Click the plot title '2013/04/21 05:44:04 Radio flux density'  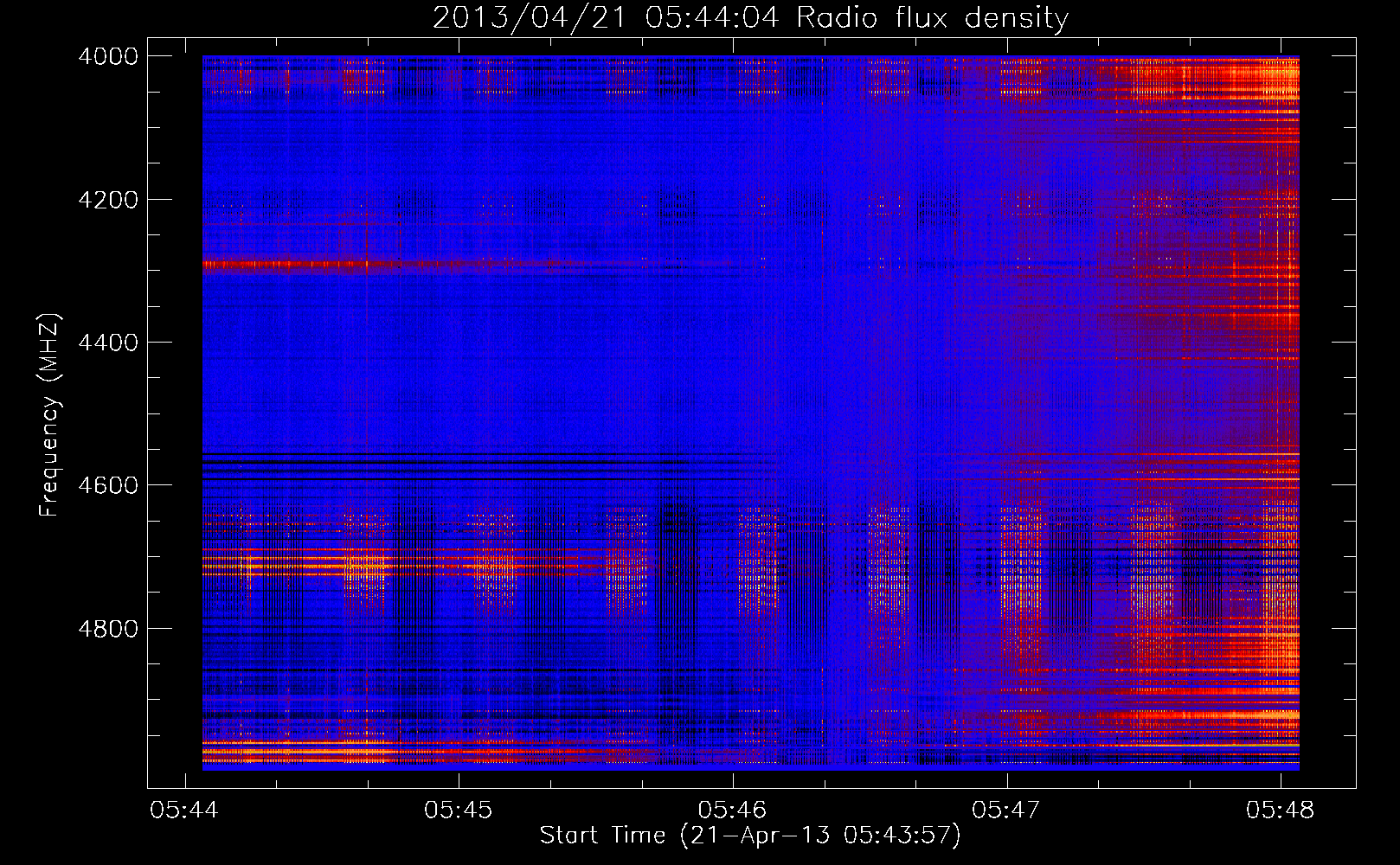click(x=750, y=18)
